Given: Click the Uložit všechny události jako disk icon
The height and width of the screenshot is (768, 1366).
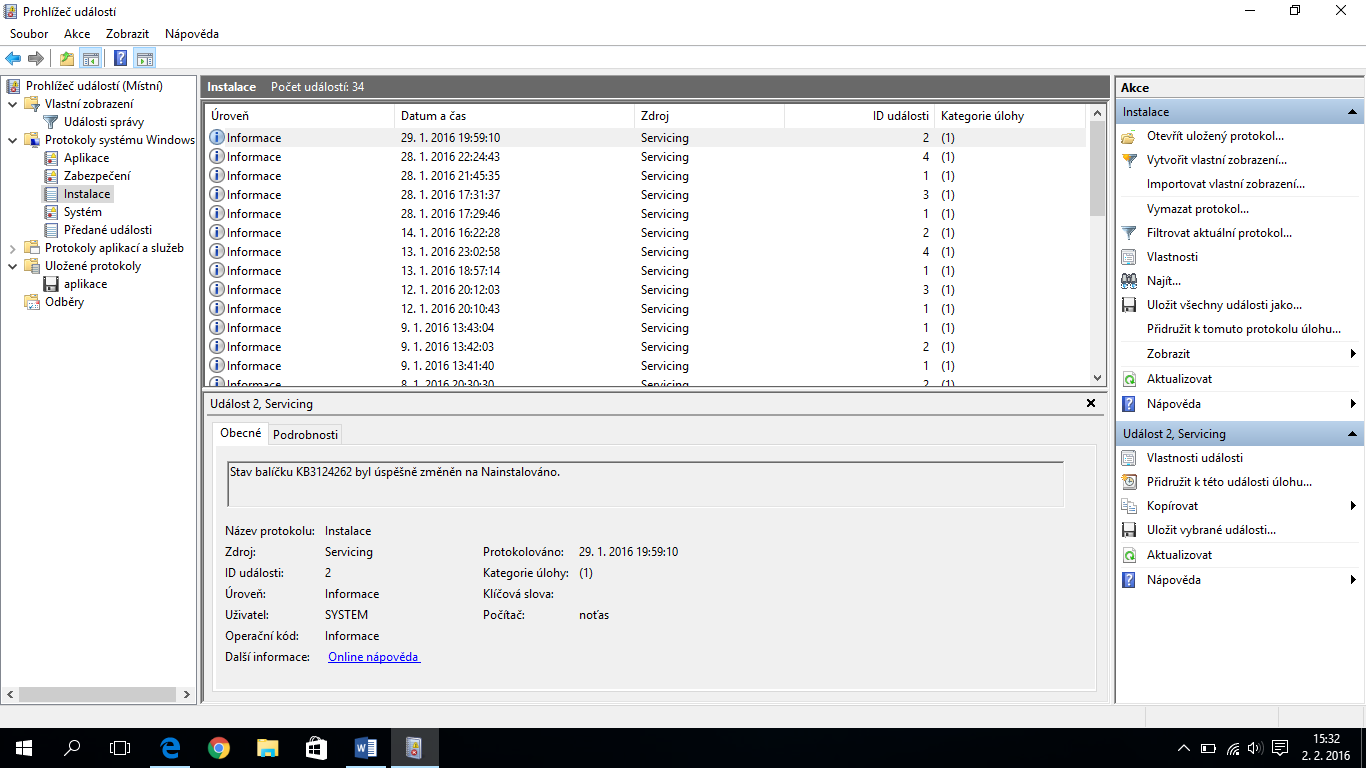Looking at the screenshot, I should pyautogui.click(x=1129, y=305).
